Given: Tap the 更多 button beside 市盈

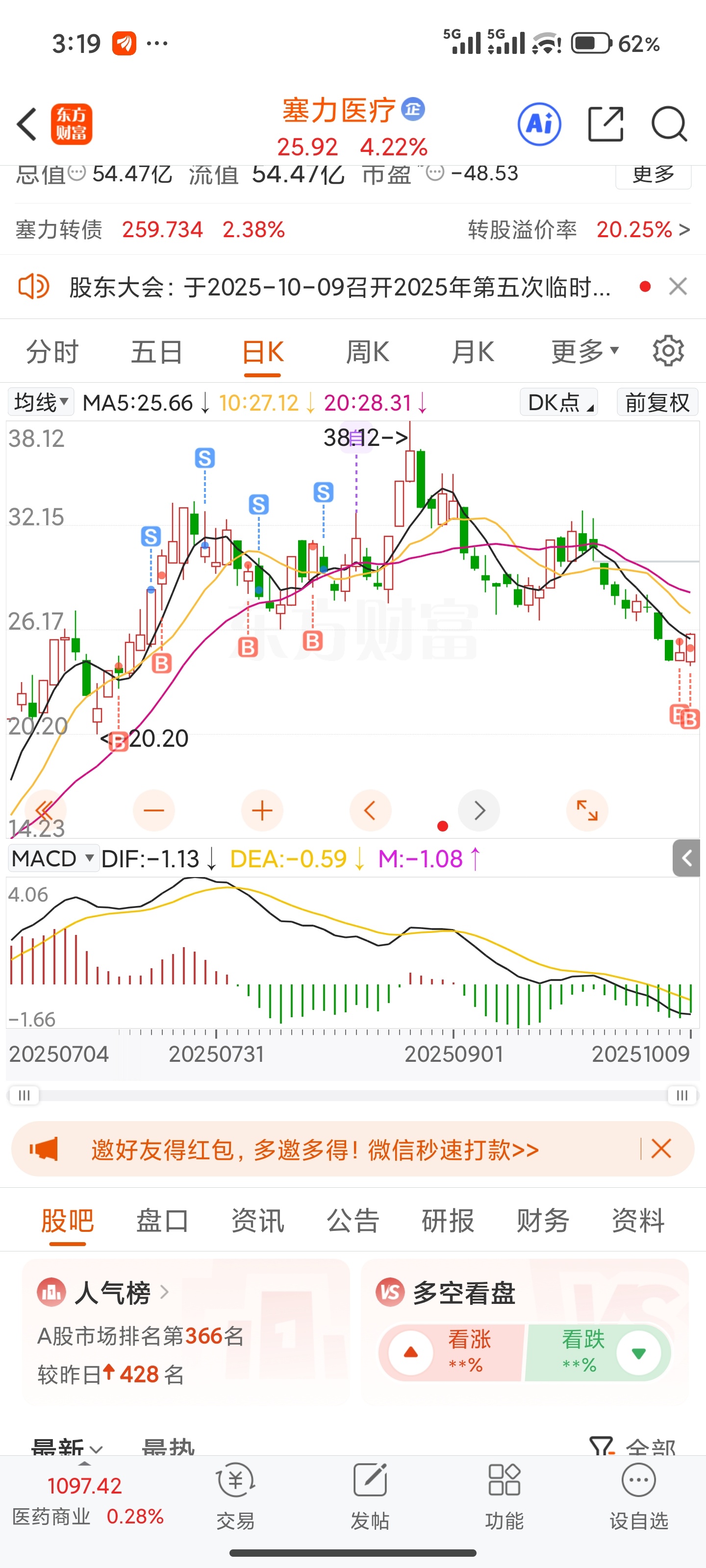Looking at the screenshot, I should [x=653, y=175].
